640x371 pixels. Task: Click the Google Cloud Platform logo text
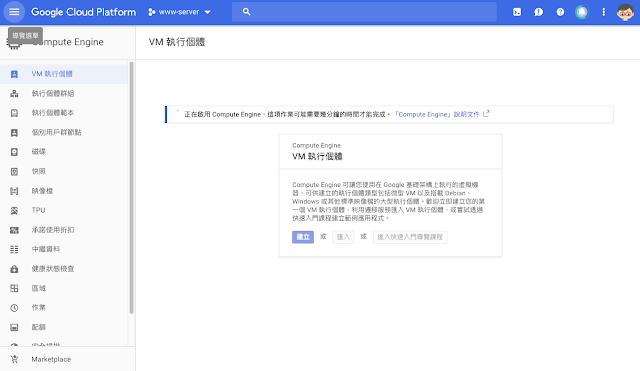tap(84, 12)
